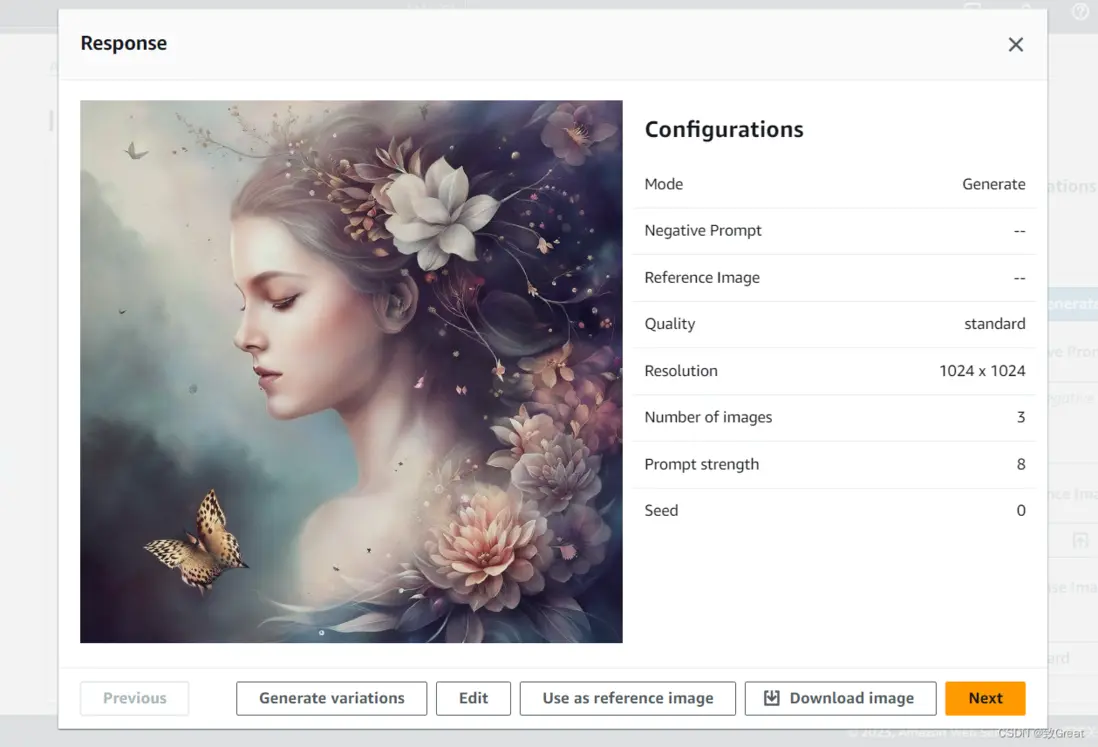Screen dimensions: 1098x747
Task: Click the Response dialog title
Action: tap(123, 43)
